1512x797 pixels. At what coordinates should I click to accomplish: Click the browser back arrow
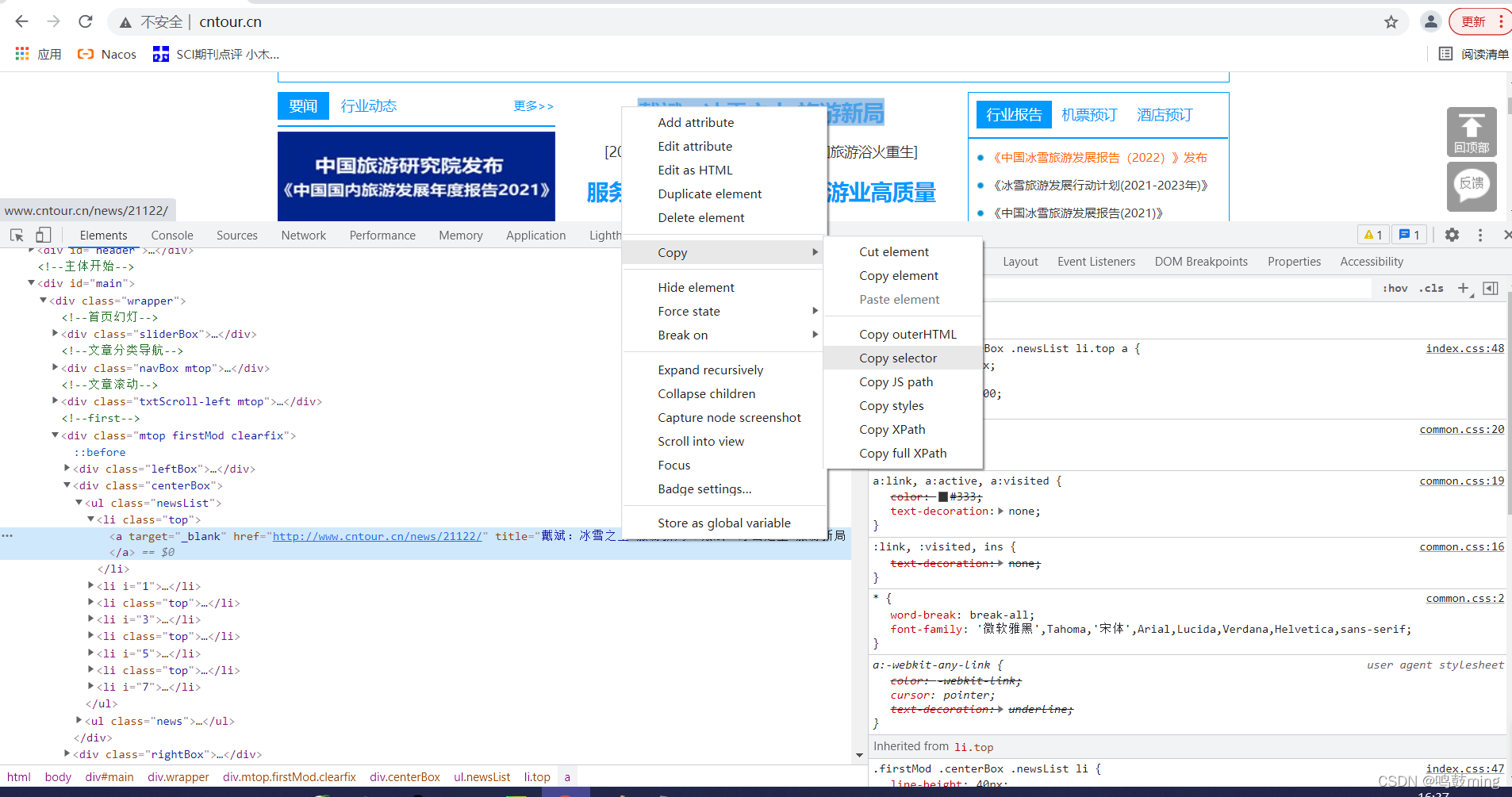pyautogui.click(x=21, y=21)
